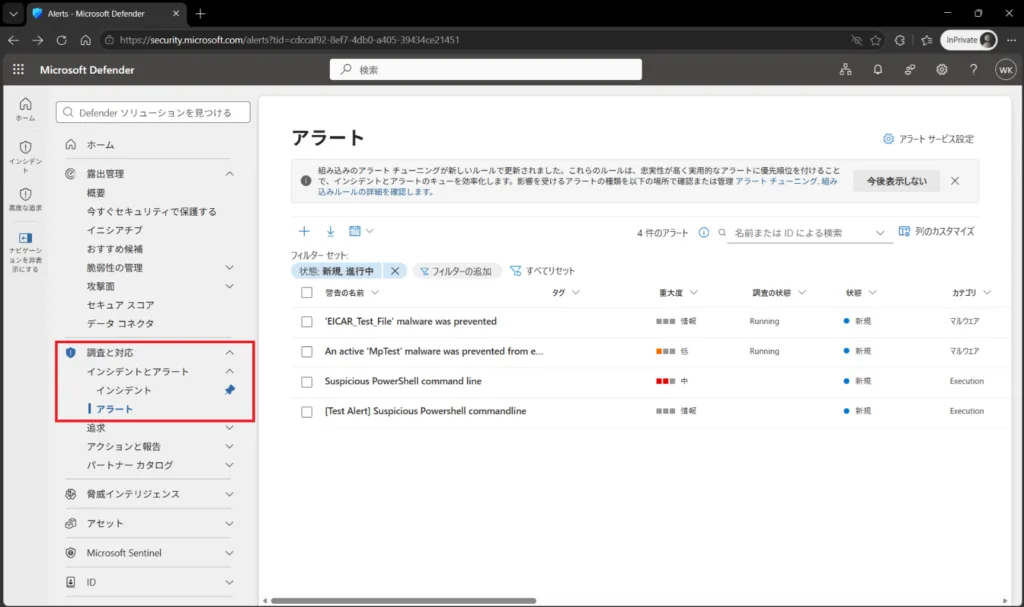Open アラート サービス設定 link
This screenshot has width=1024, height=607.
(928, 139)
